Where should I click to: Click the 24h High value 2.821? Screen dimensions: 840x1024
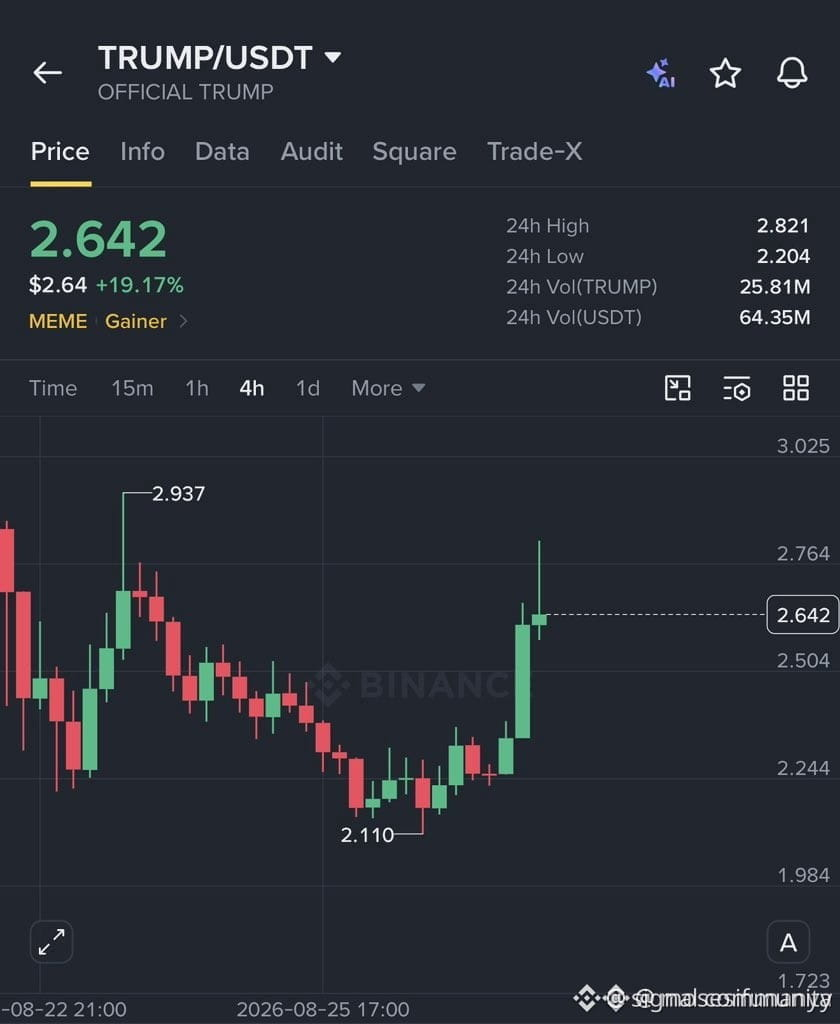tap(783, 226)
